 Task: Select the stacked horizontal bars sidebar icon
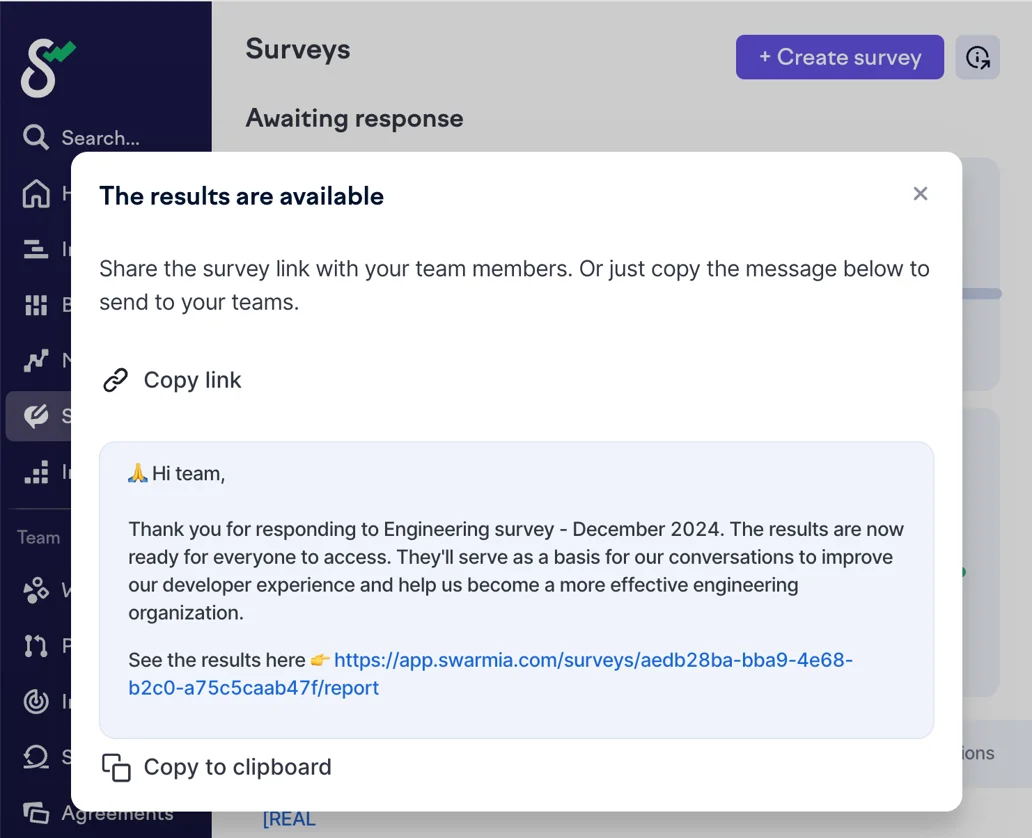pyautogui.click(x=36, y=249)
